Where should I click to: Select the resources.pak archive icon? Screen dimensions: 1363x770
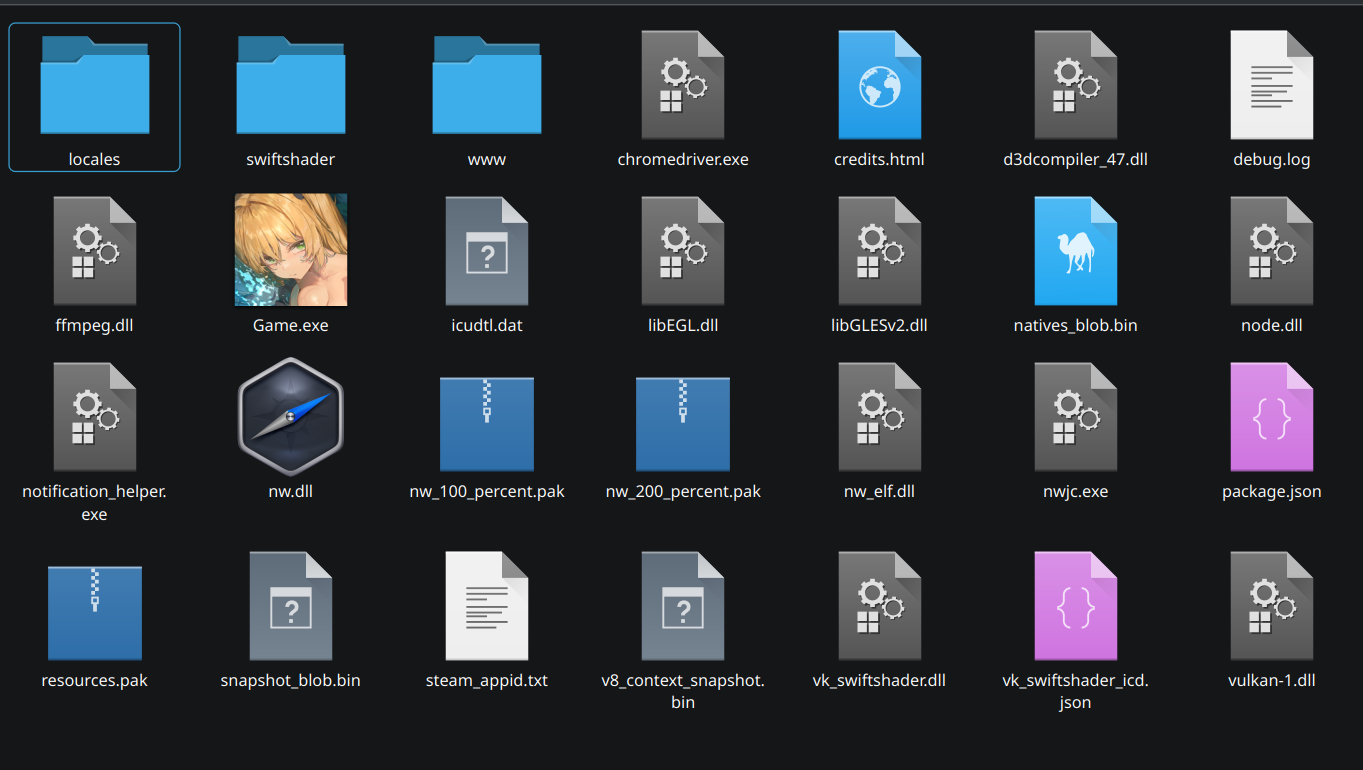point(95,613)
